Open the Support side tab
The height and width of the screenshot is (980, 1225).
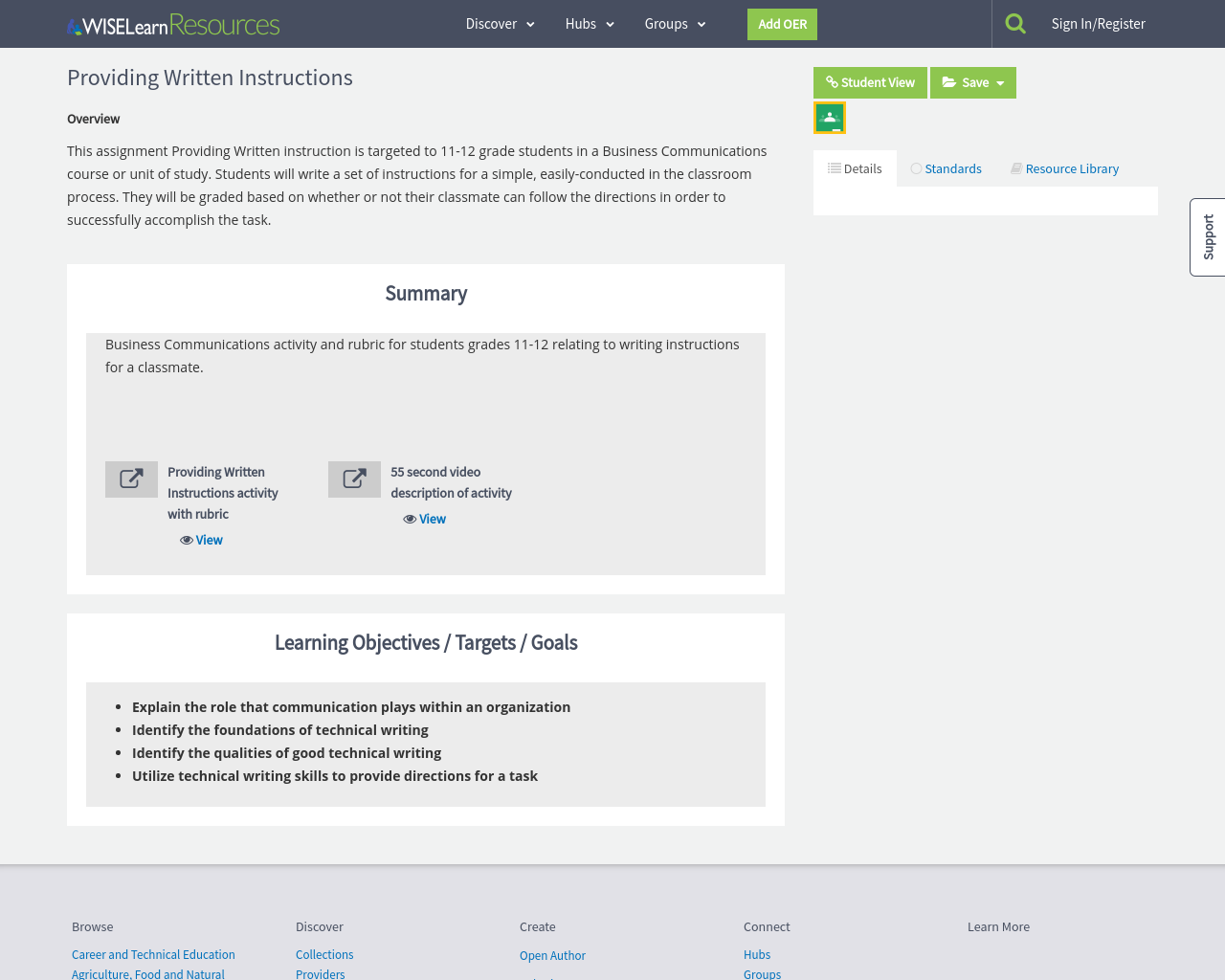pyautogui.click(x=1208, y=237)
